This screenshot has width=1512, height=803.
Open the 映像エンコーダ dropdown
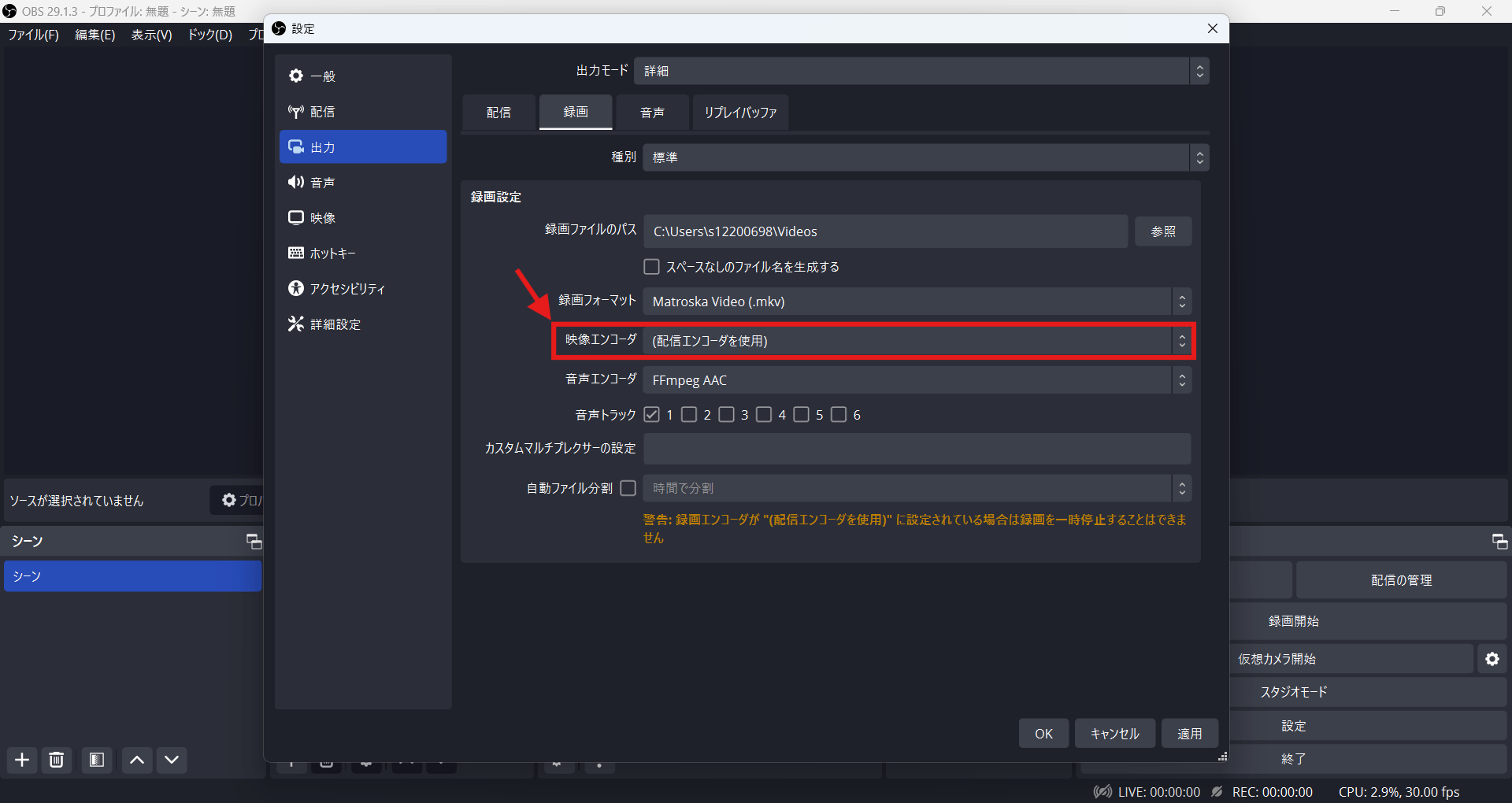click(x=917, y=341)
